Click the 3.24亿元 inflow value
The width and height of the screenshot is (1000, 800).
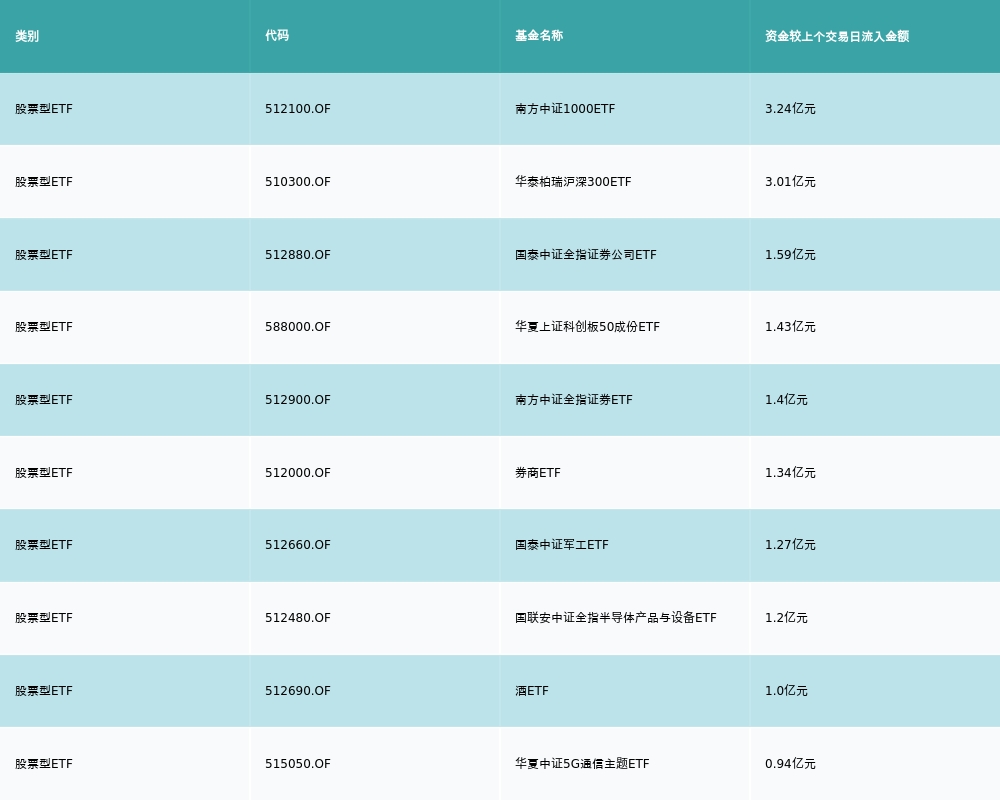click(790, 108)
